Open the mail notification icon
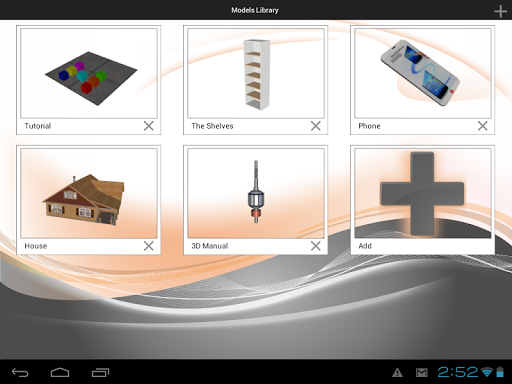This screenshot has width=512, height=384. [x=422, y=372]
